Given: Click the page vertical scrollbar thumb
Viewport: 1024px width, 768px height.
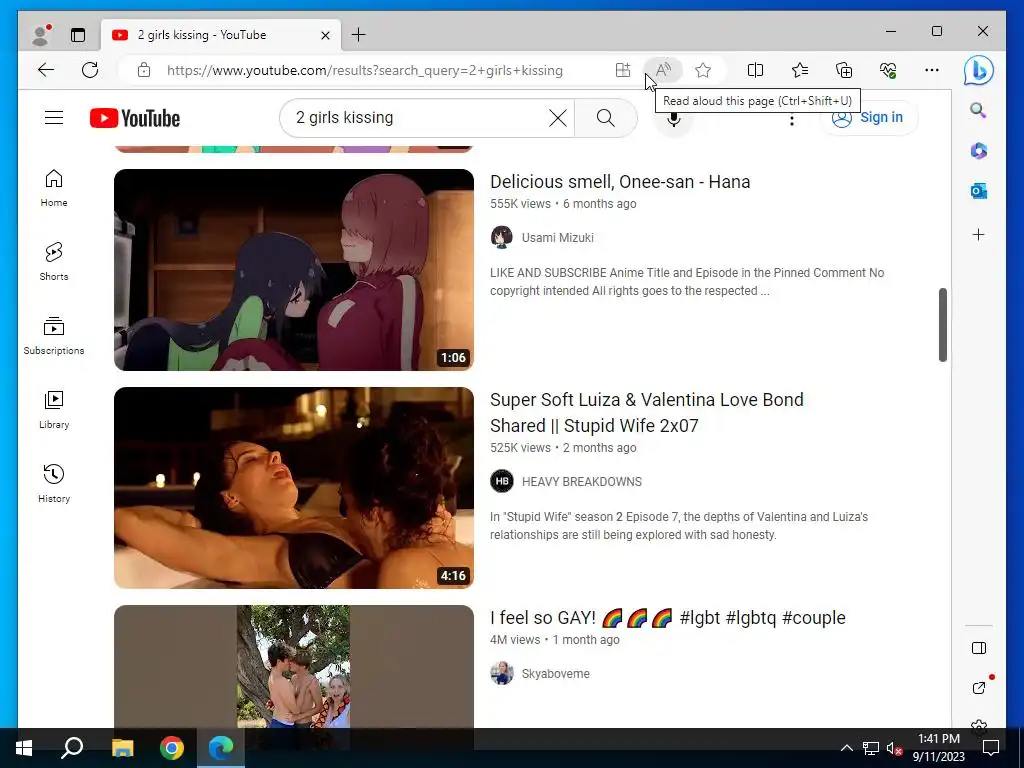Looking at the screenshot, I should click(942, 325).
